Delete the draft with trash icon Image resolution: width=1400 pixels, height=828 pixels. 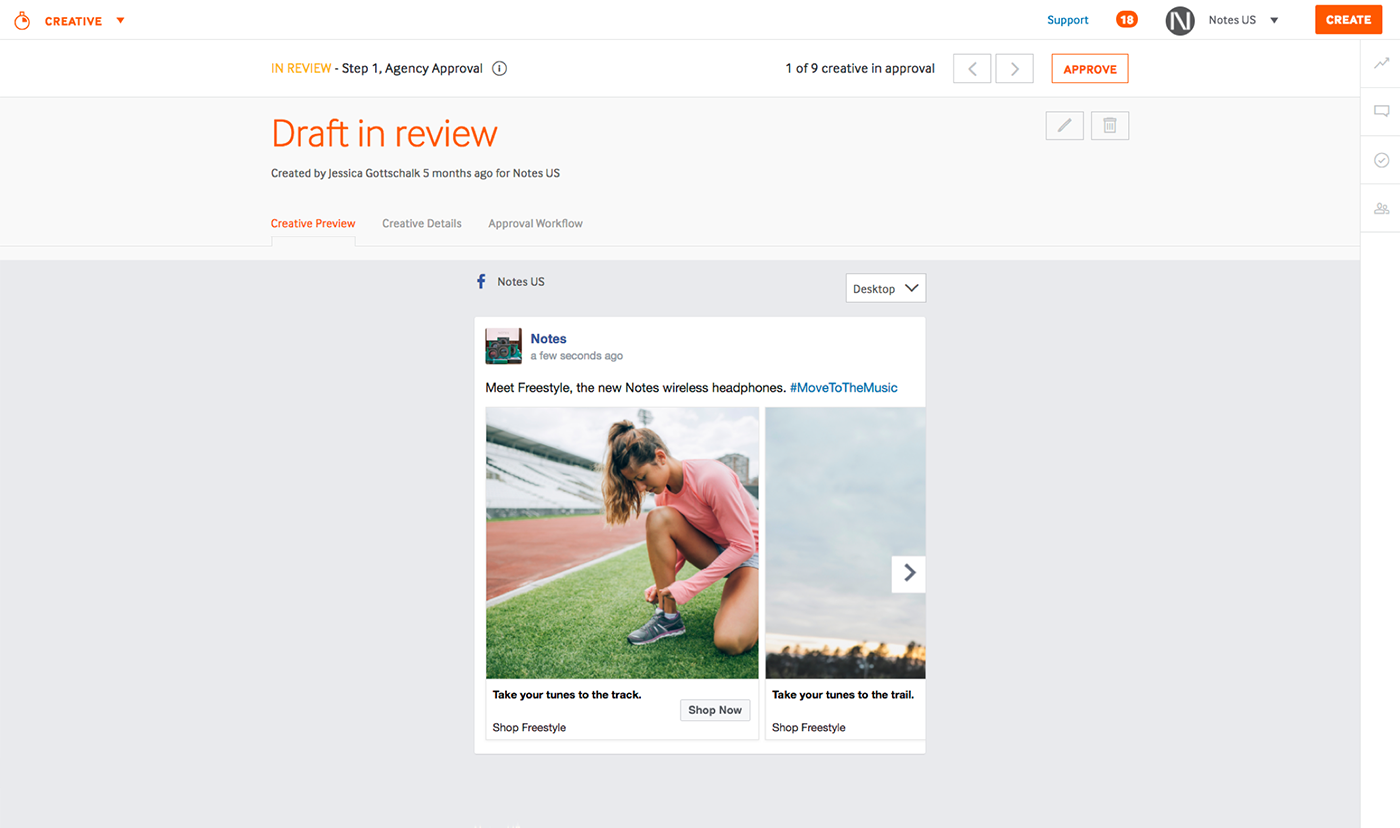coord(1110,126)
